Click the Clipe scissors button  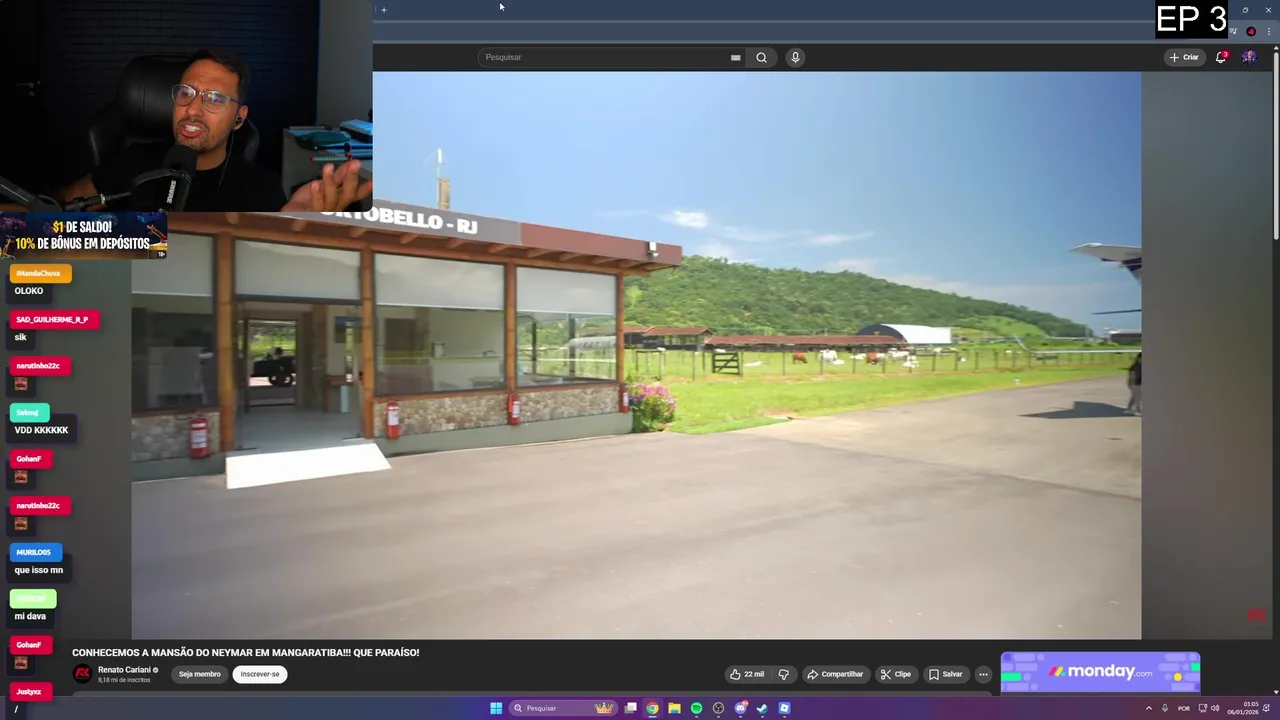[x=896, y=674]
